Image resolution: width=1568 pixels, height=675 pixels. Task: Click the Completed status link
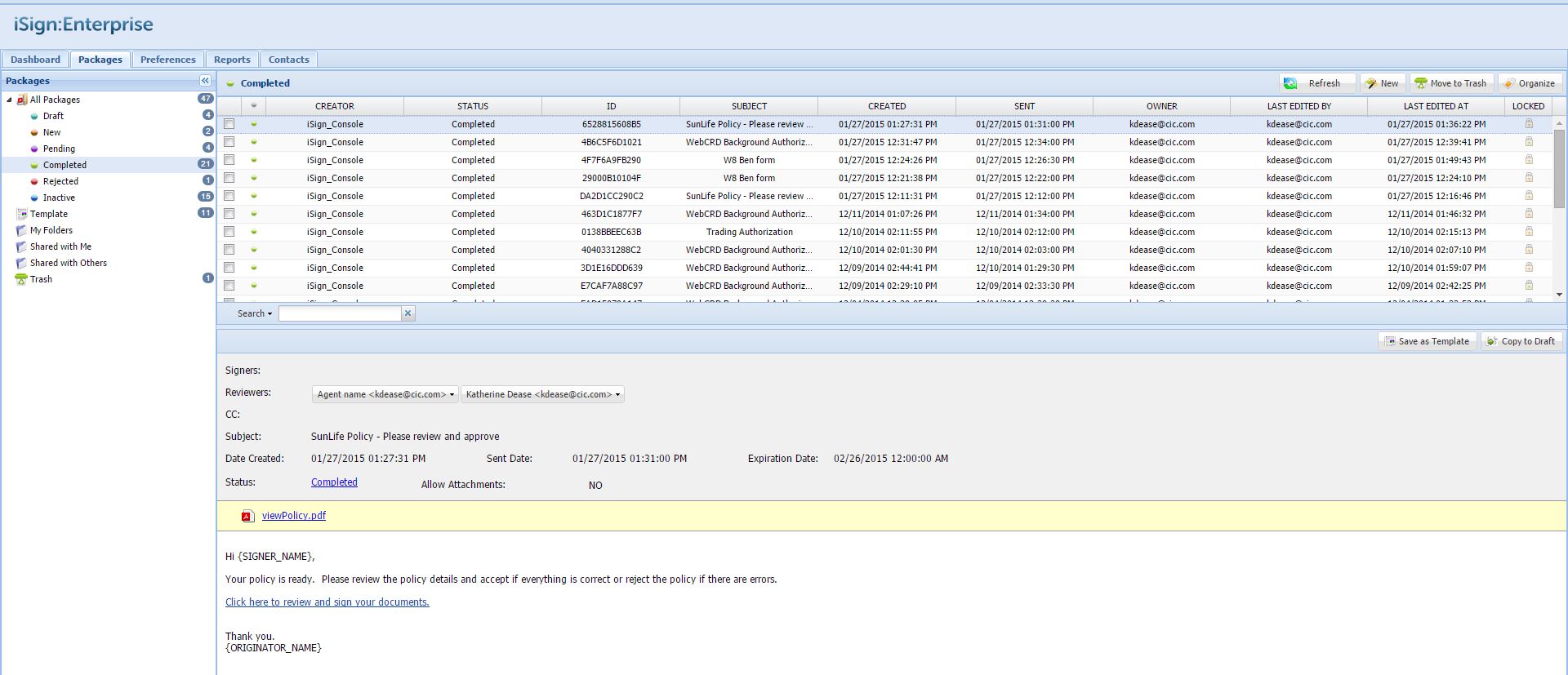[334, 482]
